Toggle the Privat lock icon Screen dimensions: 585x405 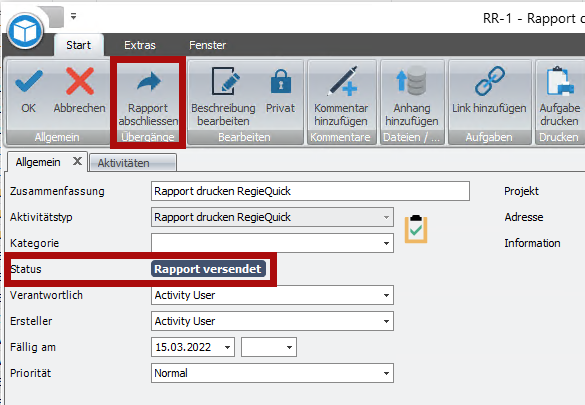[x=281, y=81]
